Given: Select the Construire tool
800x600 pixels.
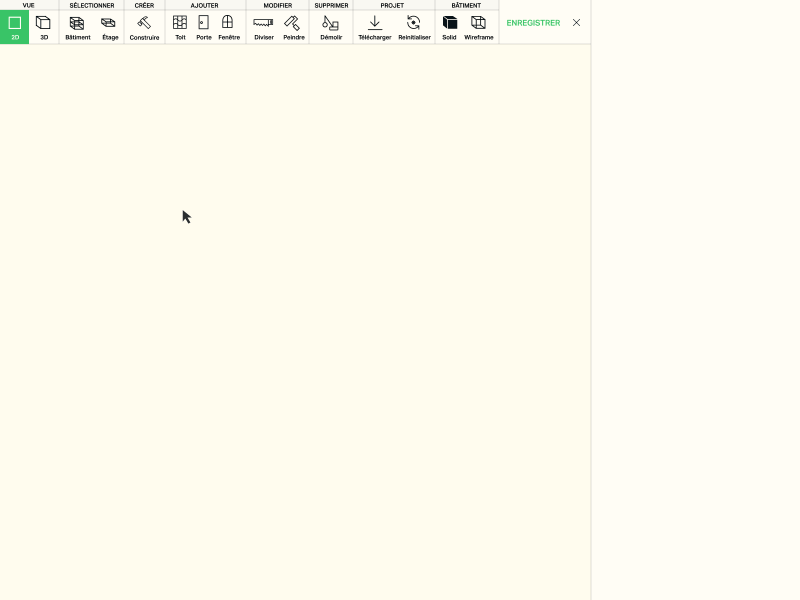Looking at the screenshot, I should pyautogui.click(x=144, y=27).
